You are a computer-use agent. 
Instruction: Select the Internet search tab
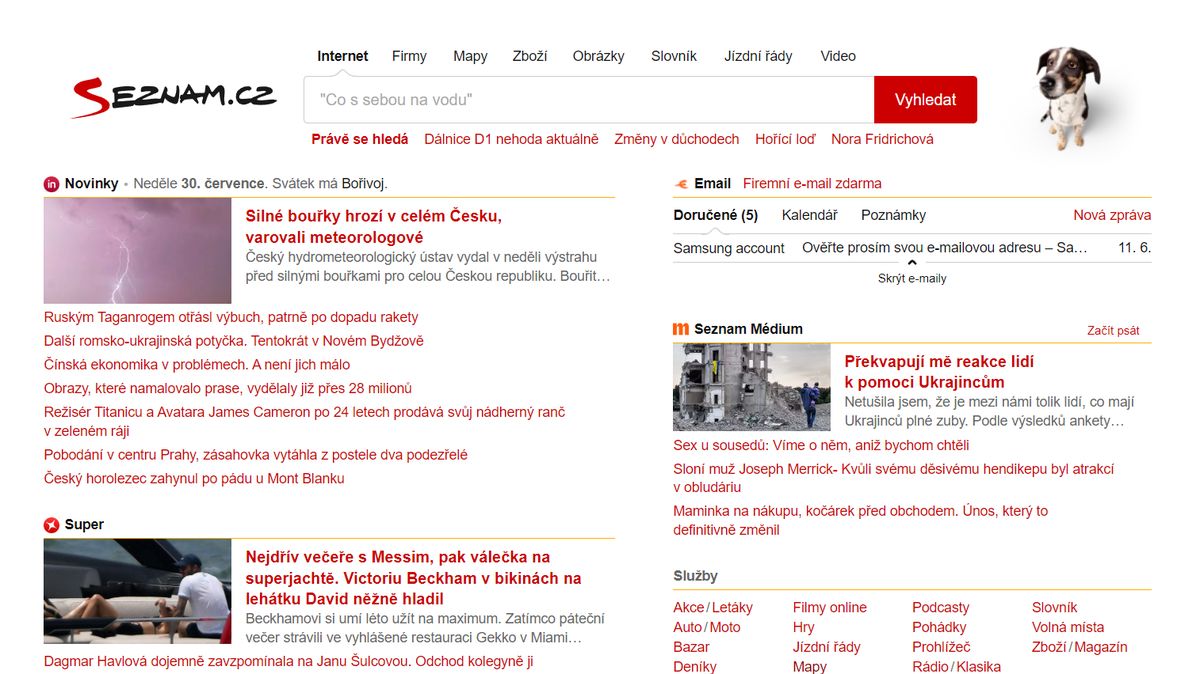coord(343,56)
